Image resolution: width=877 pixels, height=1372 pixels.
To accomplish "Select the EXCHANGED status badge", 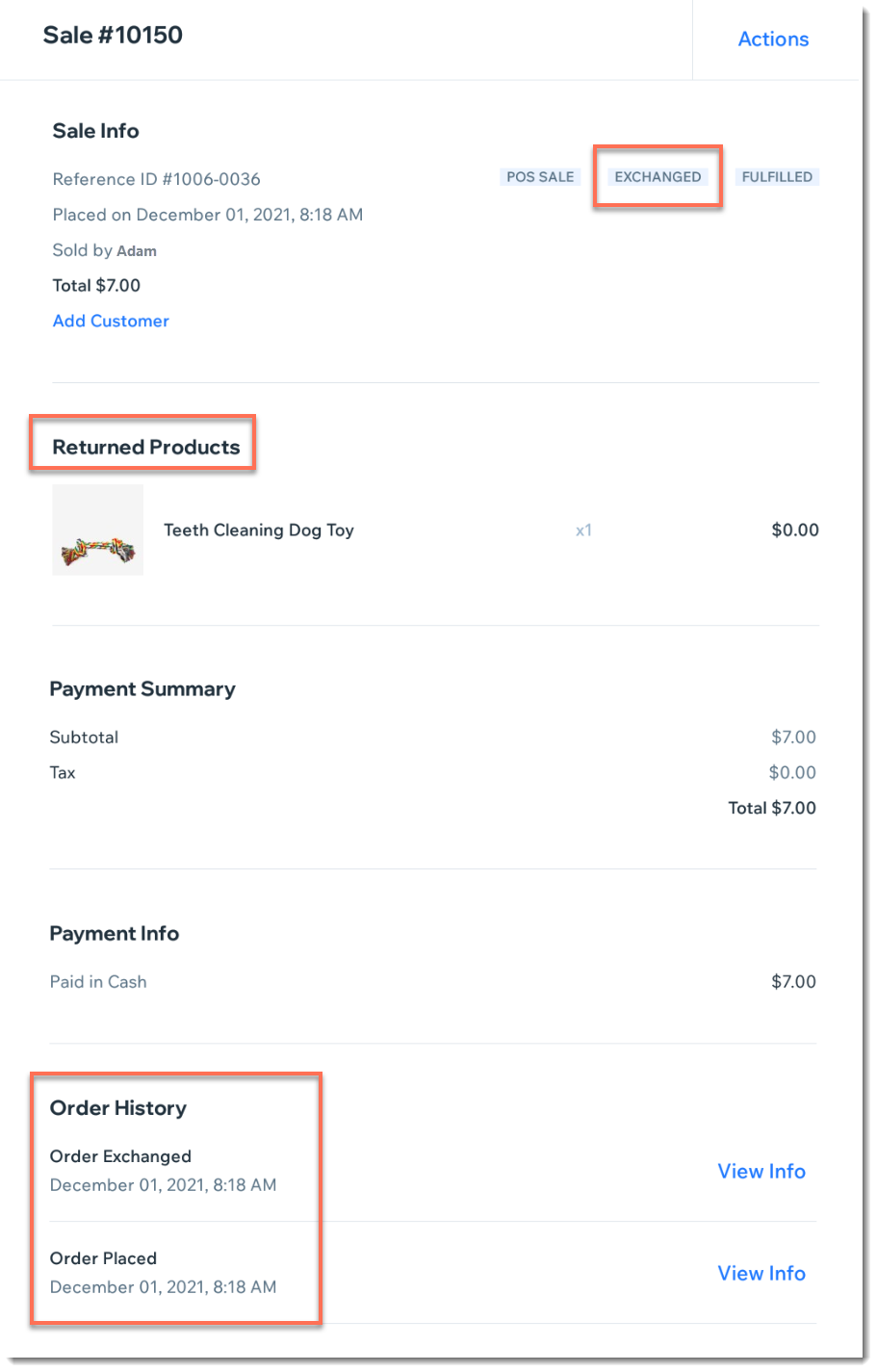I will 658,177.
